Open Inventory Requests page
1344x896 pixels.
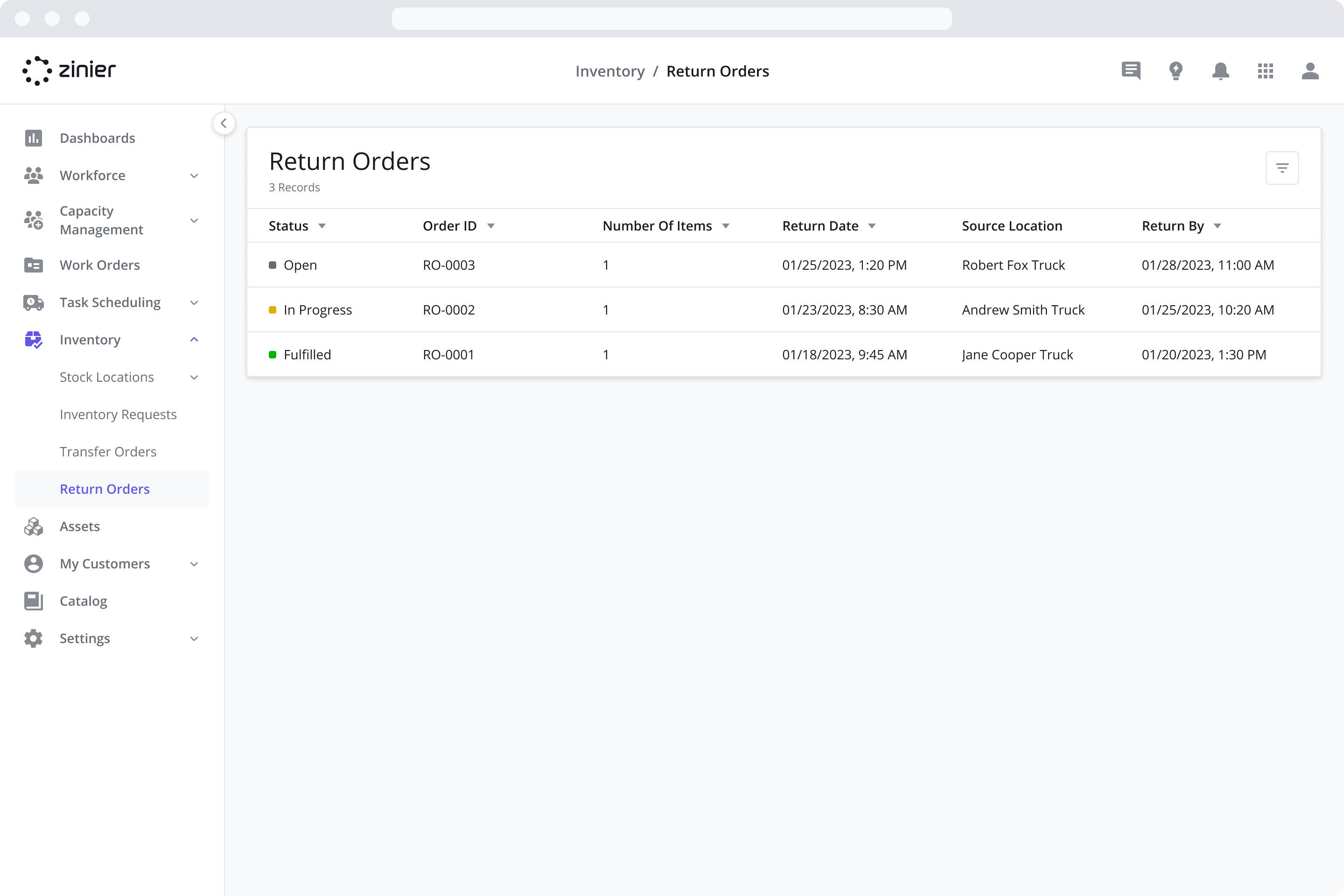118,414
